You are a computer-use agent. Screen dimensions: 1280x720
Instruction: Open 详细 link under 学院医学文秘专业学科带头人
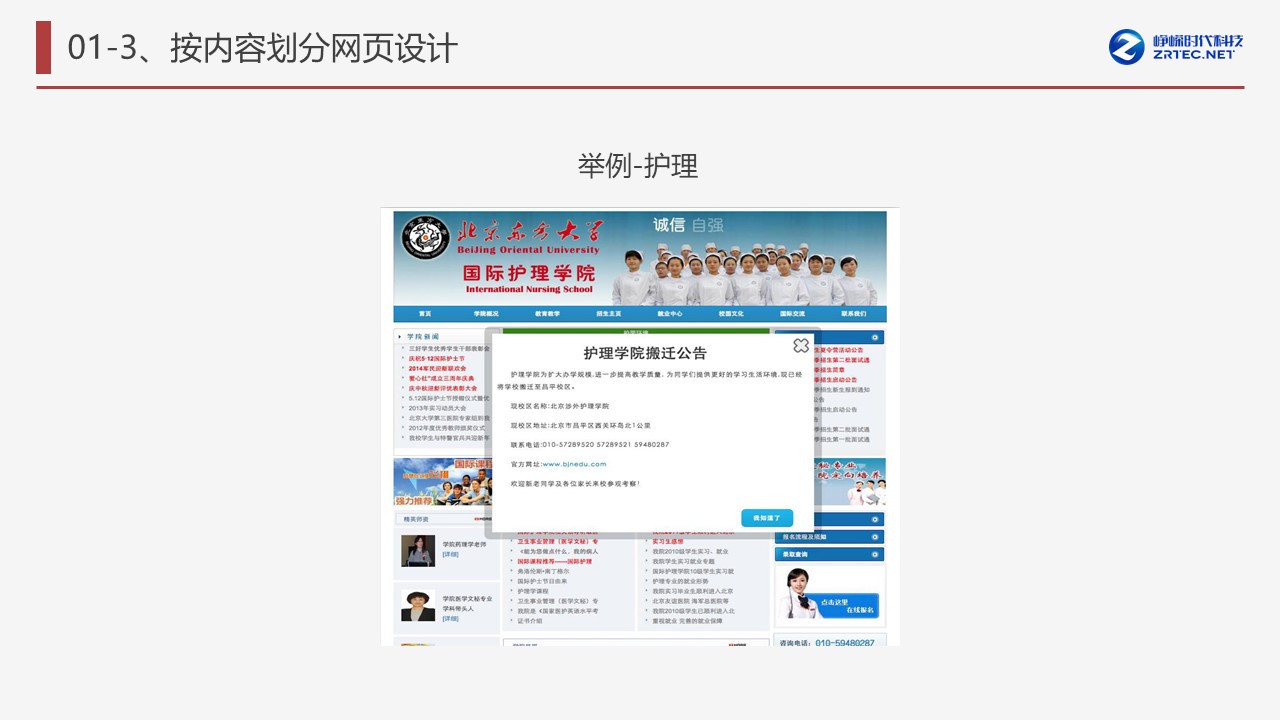point(451,619)
